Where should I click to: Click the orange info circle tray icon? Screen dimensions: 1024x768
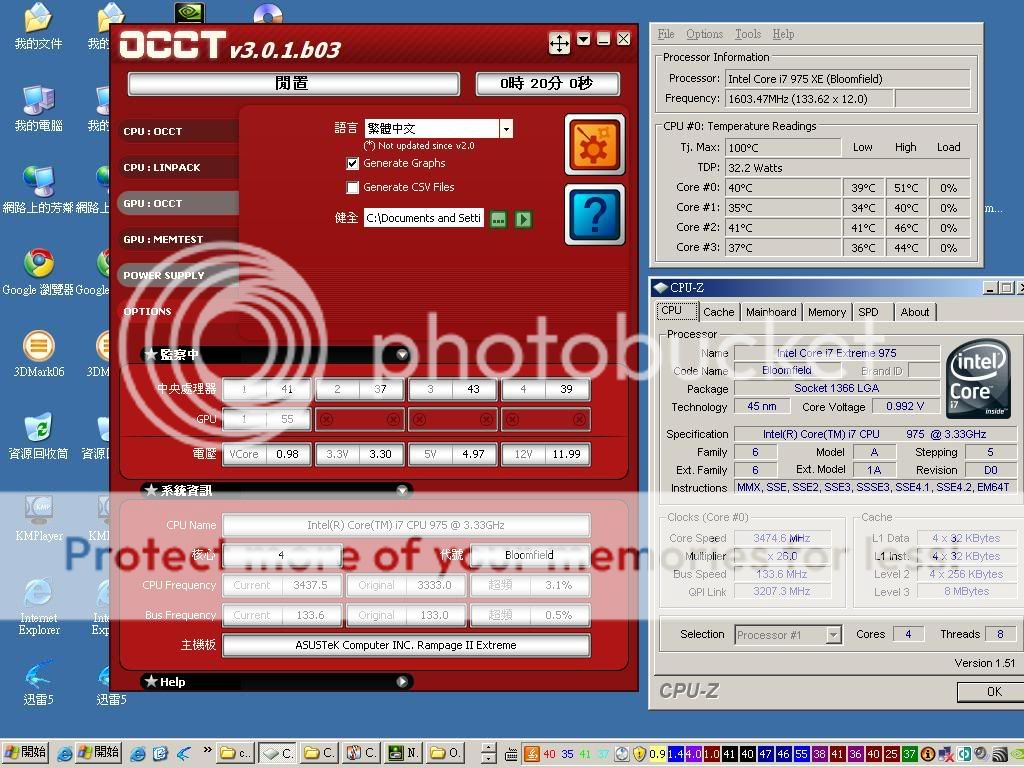[927, 754]
